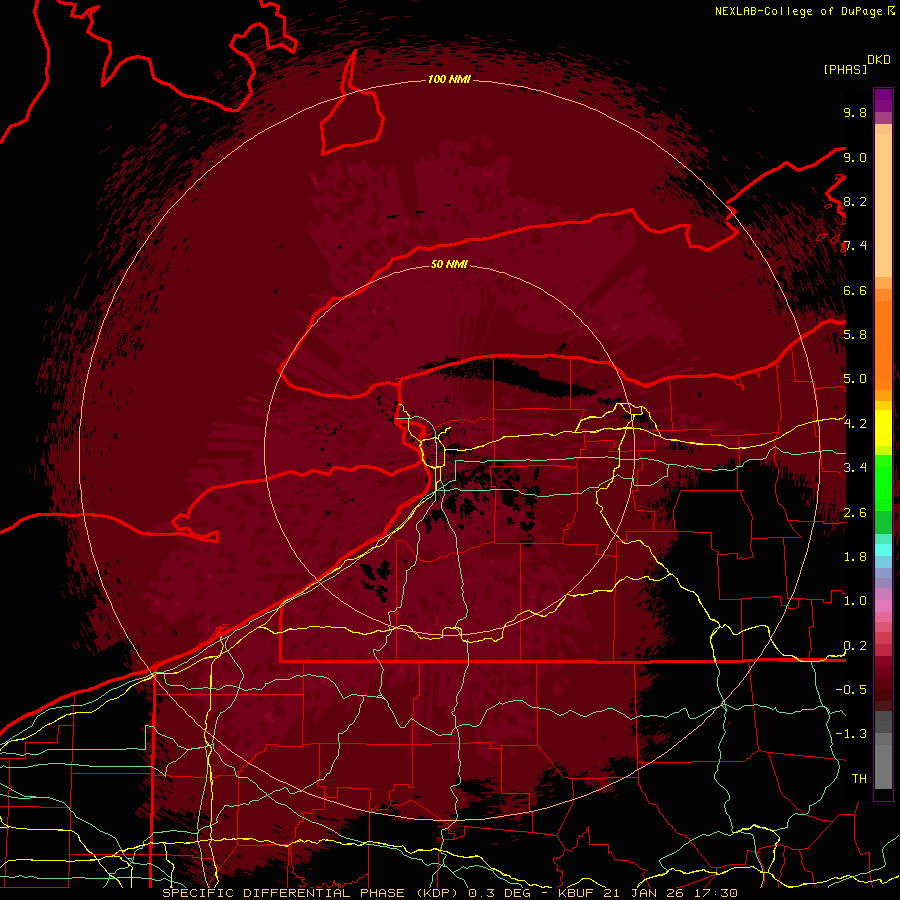The width and height of the screenshot is (900, 900).
Task: Click the pink segment of the color bar
Action: pyautogui.click(x=883, y=606)
